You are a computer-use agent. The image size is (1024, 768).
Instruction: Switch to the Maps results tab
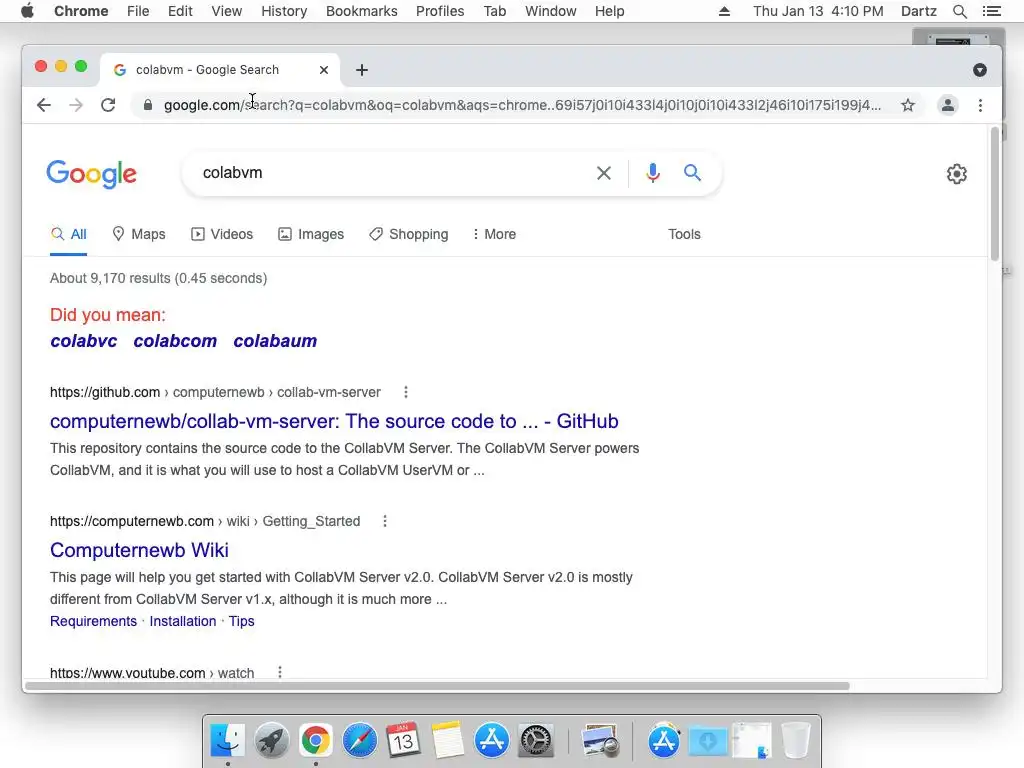(138, 234)
